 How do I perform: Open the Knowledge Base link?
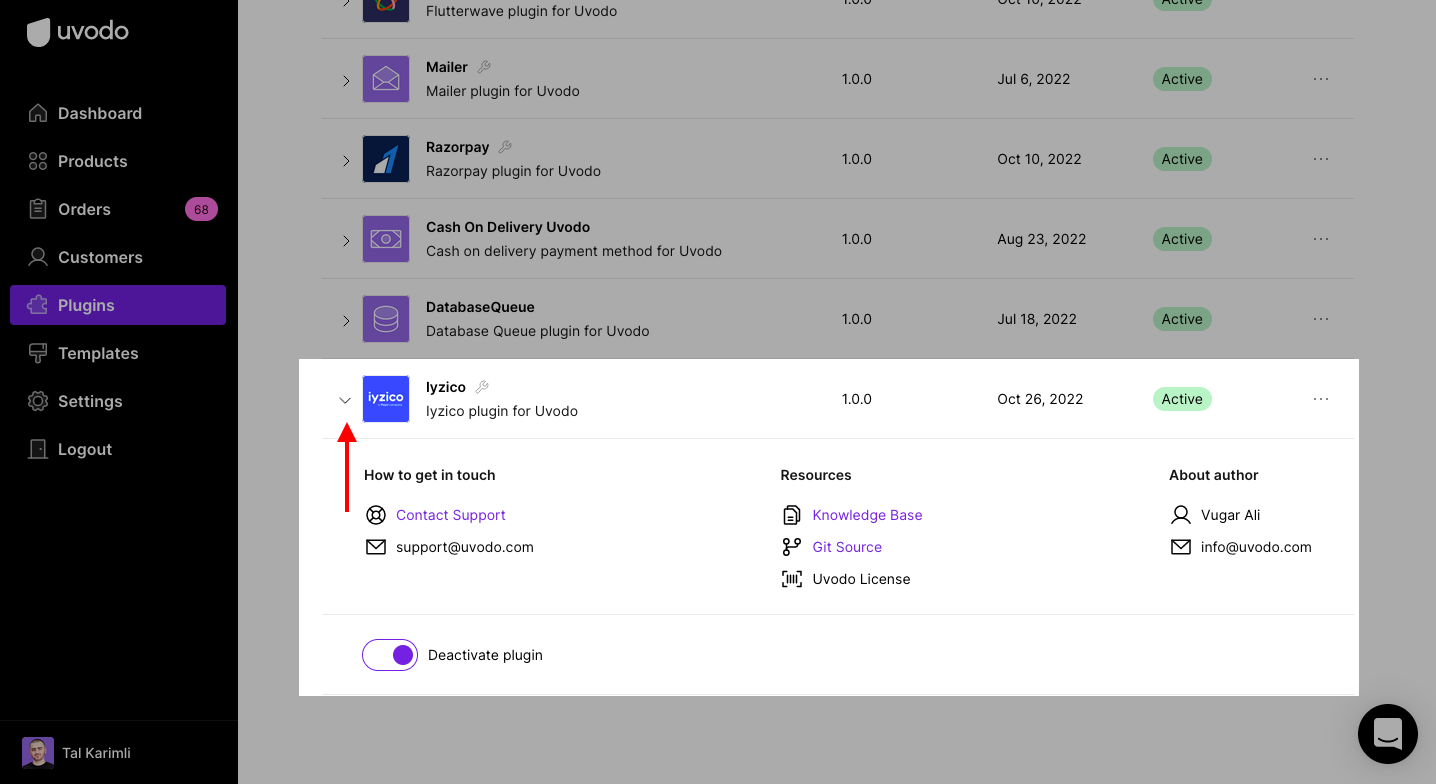[x=867, y=515]
